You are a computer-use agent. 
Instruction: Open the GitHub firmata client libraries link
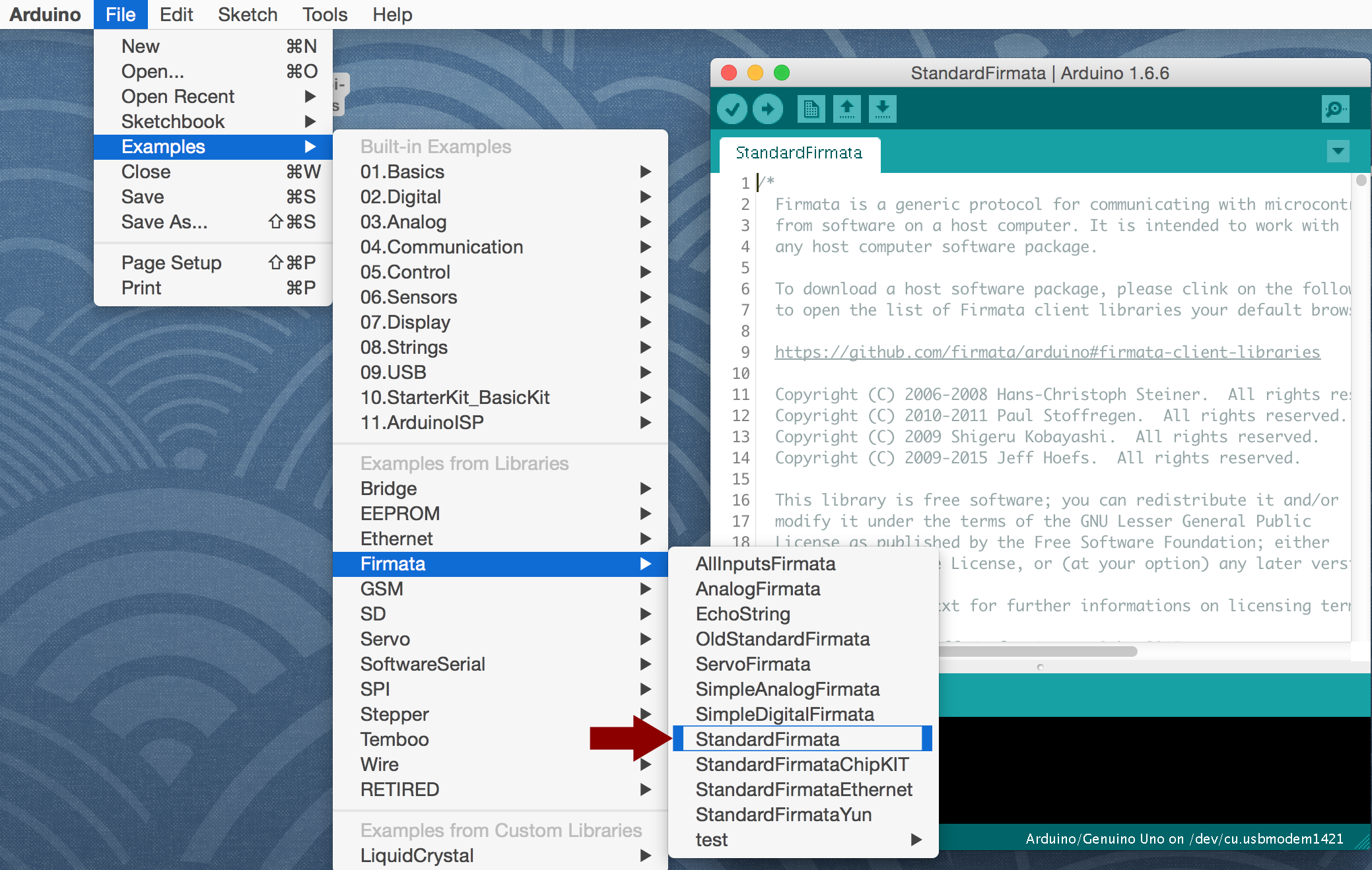tap(1047, 352)
